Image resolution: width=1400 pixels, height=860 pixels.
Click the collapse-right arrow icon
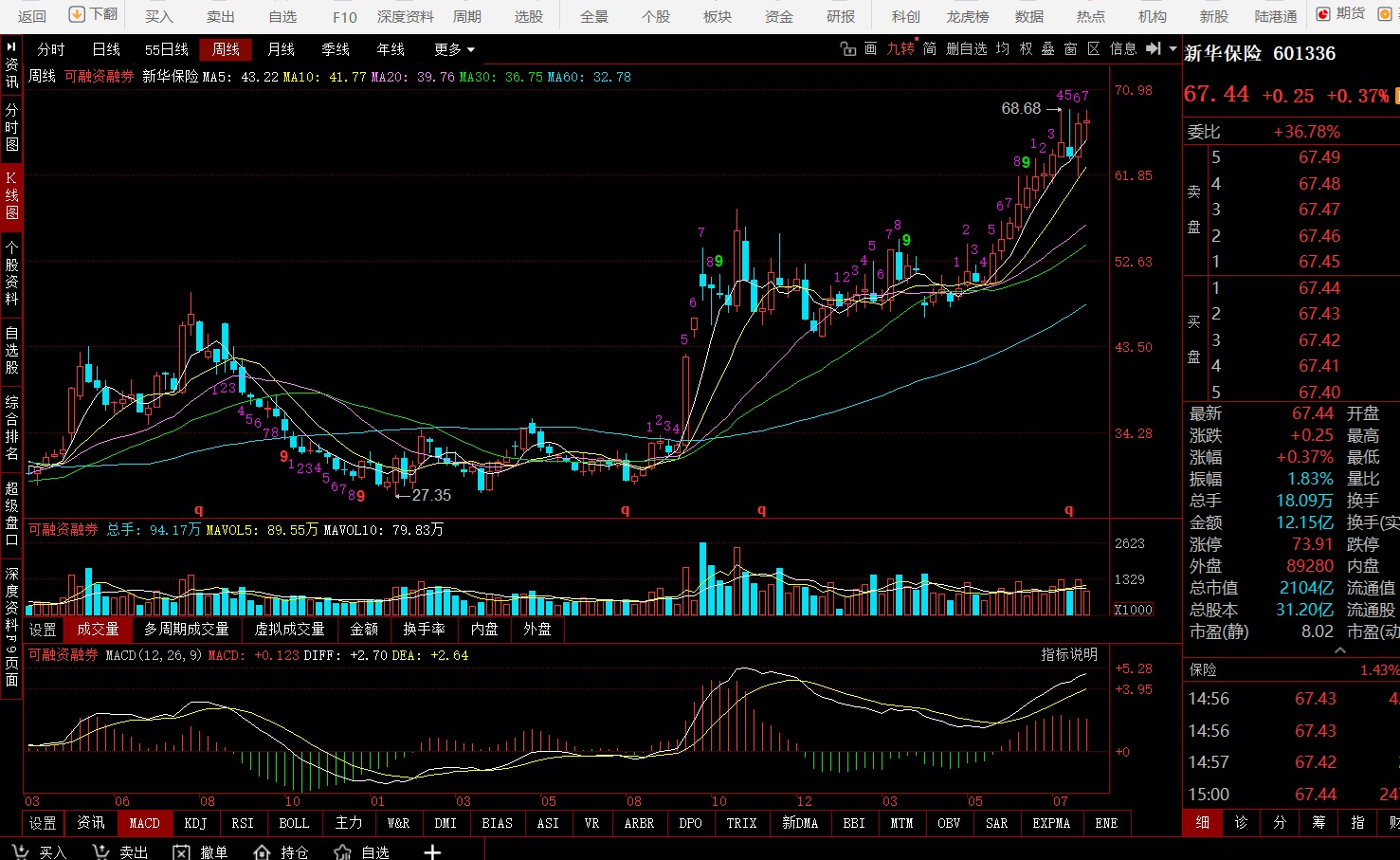pos(1154,48)
